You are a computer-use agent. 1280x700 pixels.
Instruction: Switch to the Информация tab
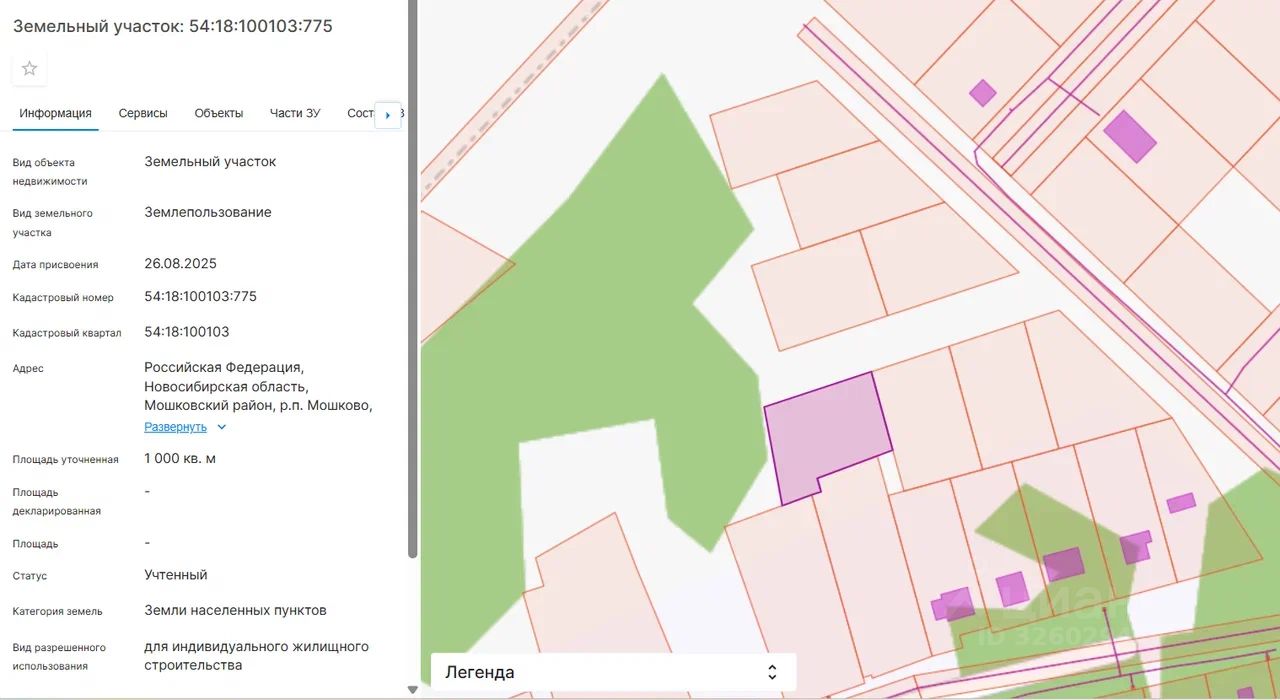point(55,114)
